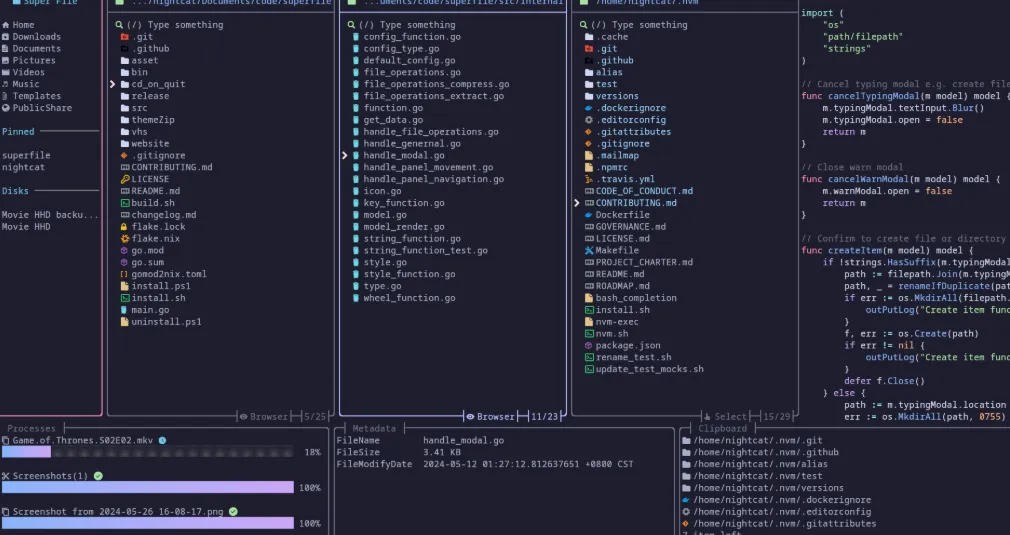
Task: Select CODE_OF_CONDUCT.md
Action: coord(644,191)
